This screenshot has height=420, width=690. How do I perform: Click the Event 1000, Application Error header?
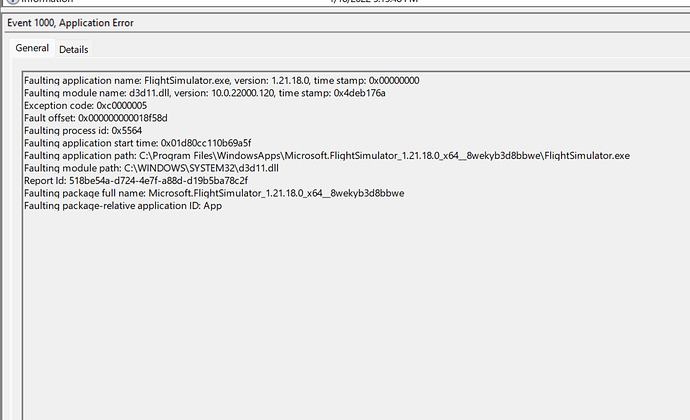pyautogui.click(x=70, y=23)
